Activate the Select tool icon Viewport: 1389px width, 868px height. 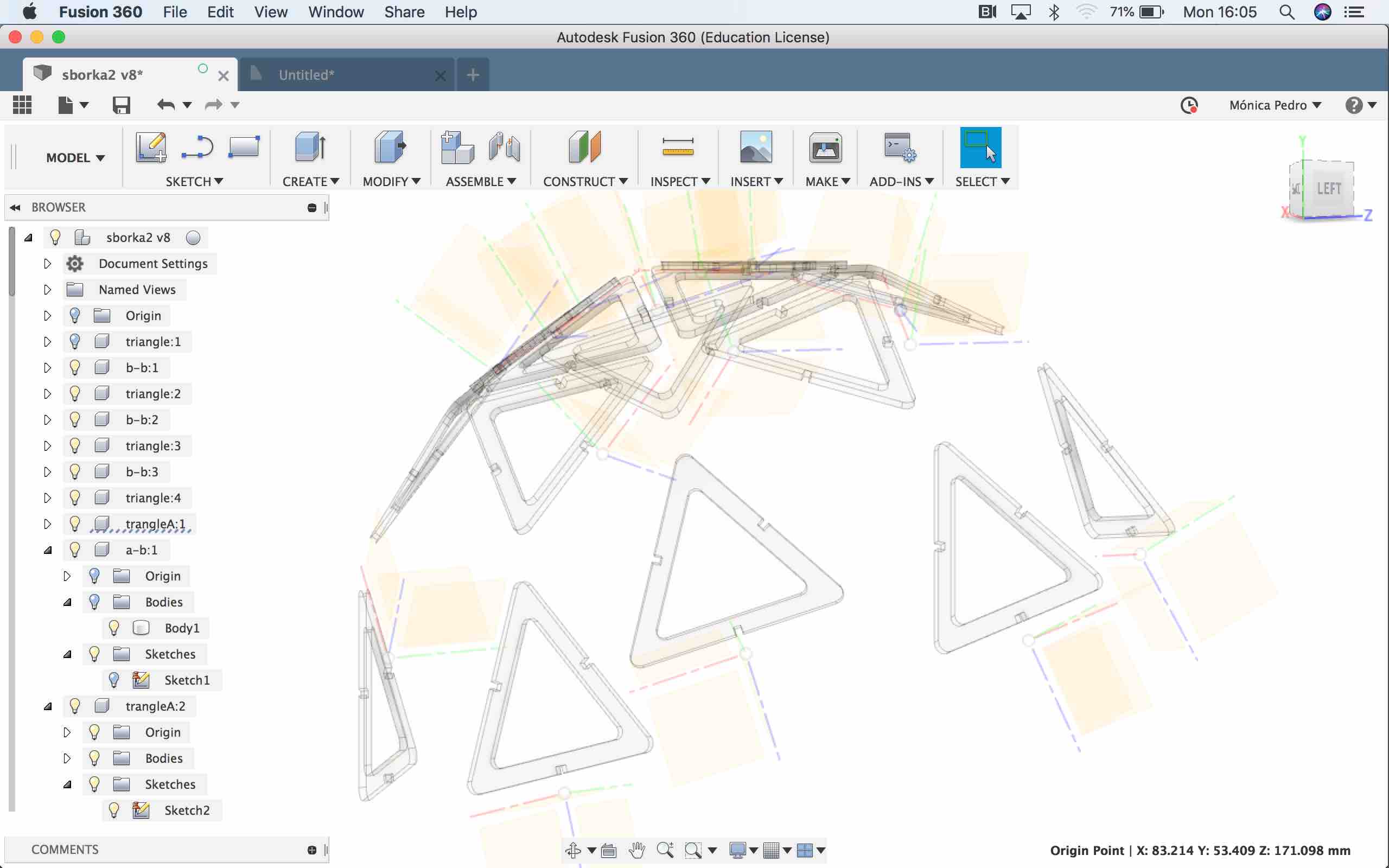tap(980, 148)
